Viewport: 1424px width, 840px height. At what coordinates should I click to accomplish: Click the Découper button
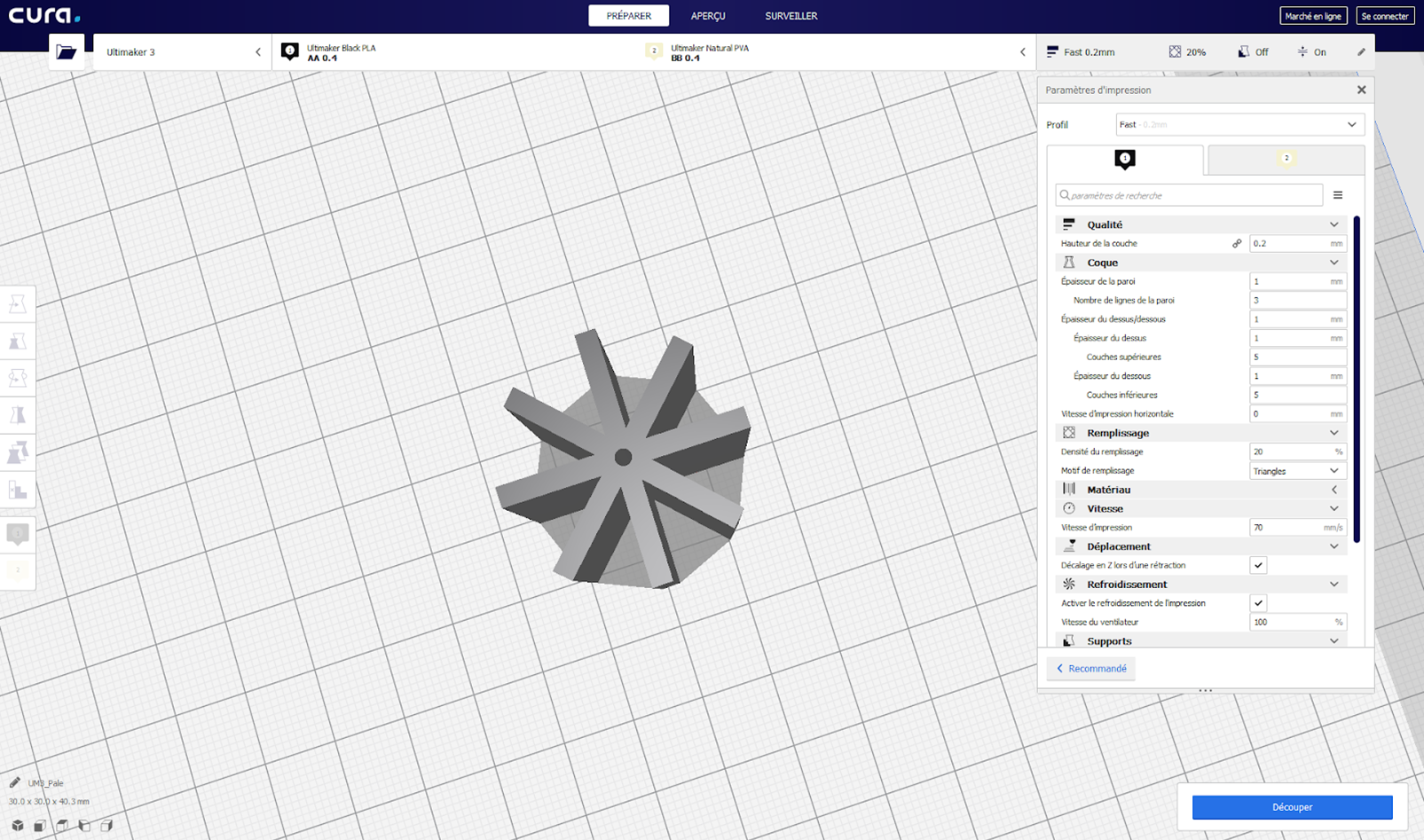(1292, 807)
